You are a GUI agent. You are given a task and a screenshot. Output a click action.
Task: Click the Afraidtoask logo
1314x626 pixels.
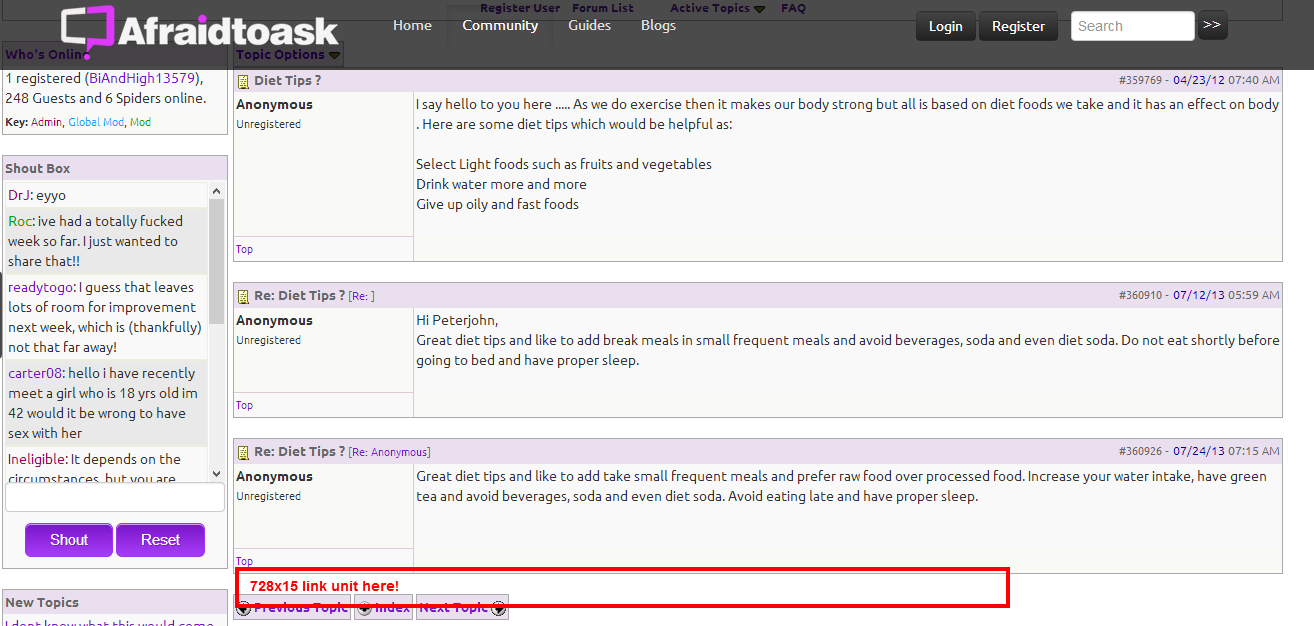point(200,33)
